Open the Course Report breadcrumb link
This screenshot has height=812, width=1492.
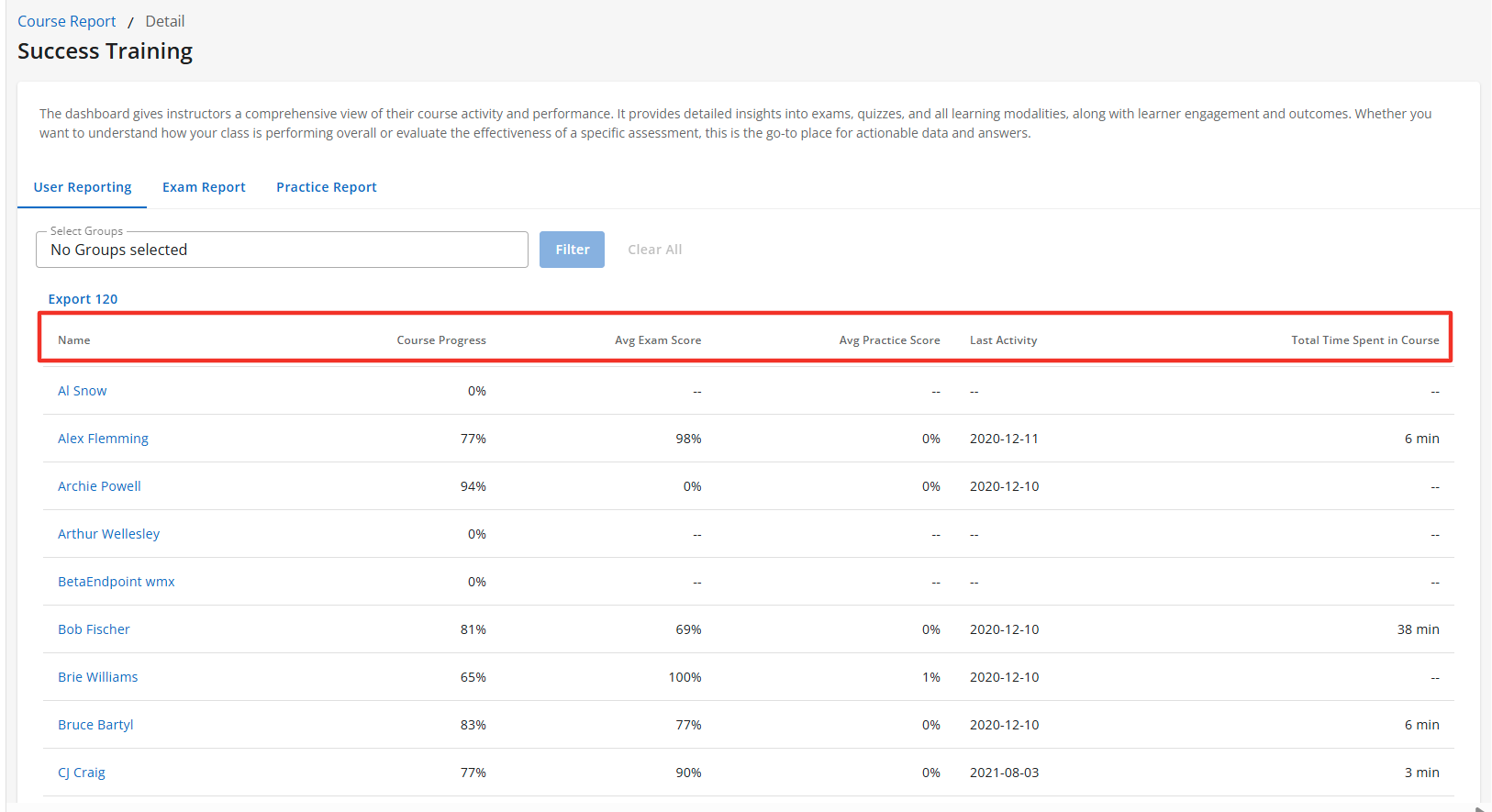point(66,21)
